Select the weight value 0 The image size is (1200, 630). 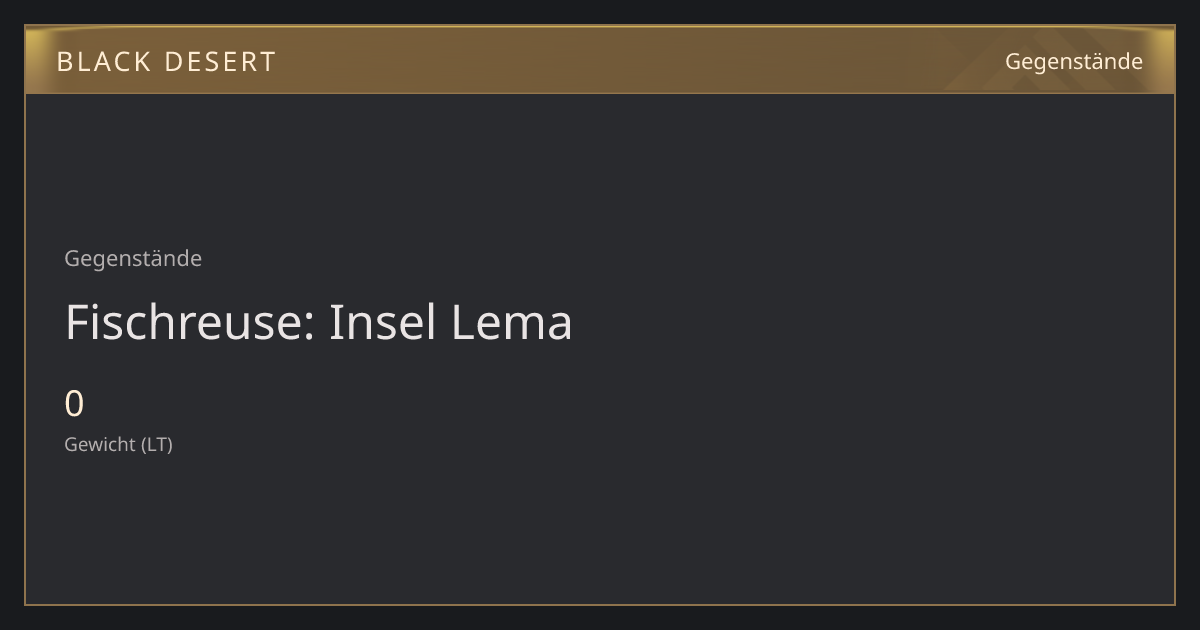point(74,404)
